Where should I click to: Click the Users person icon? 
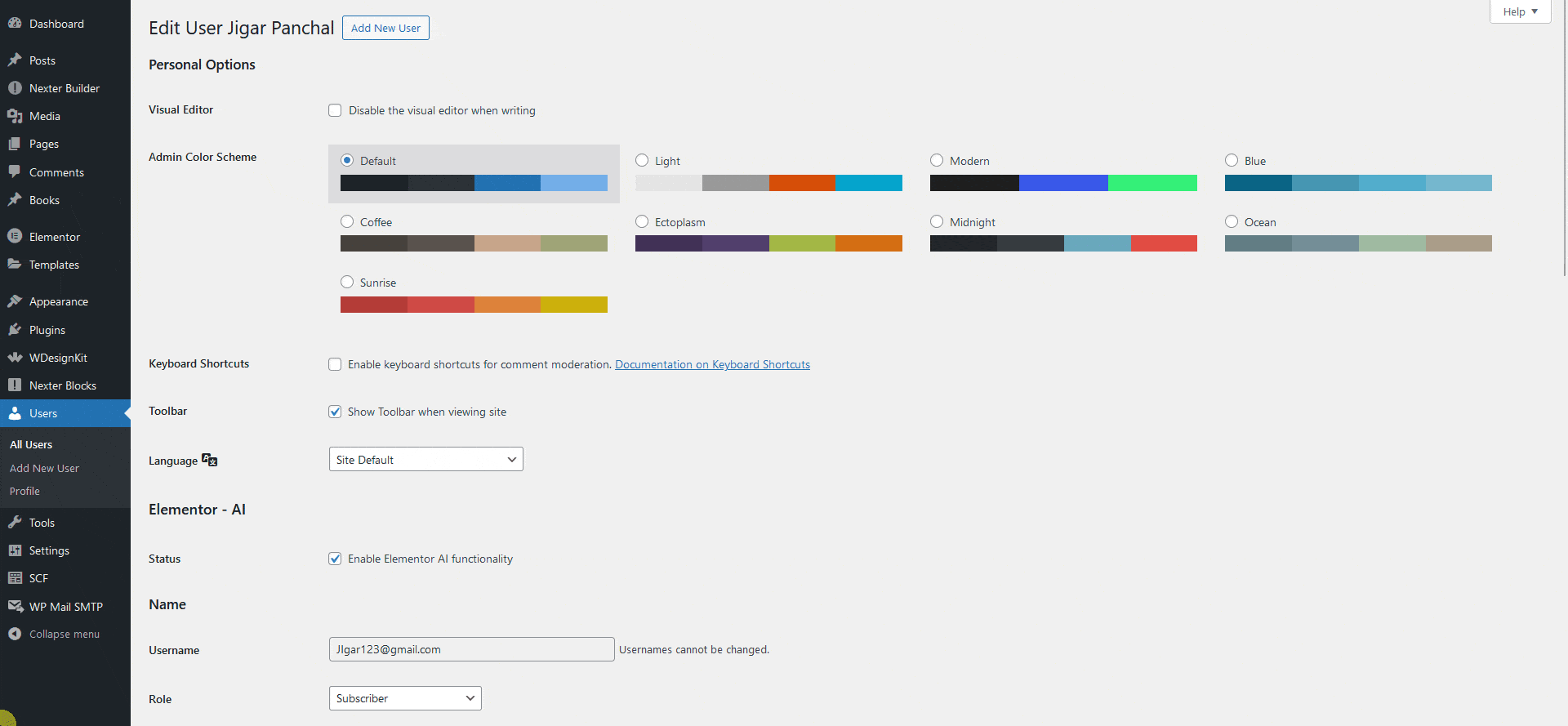tap(15, 413)
